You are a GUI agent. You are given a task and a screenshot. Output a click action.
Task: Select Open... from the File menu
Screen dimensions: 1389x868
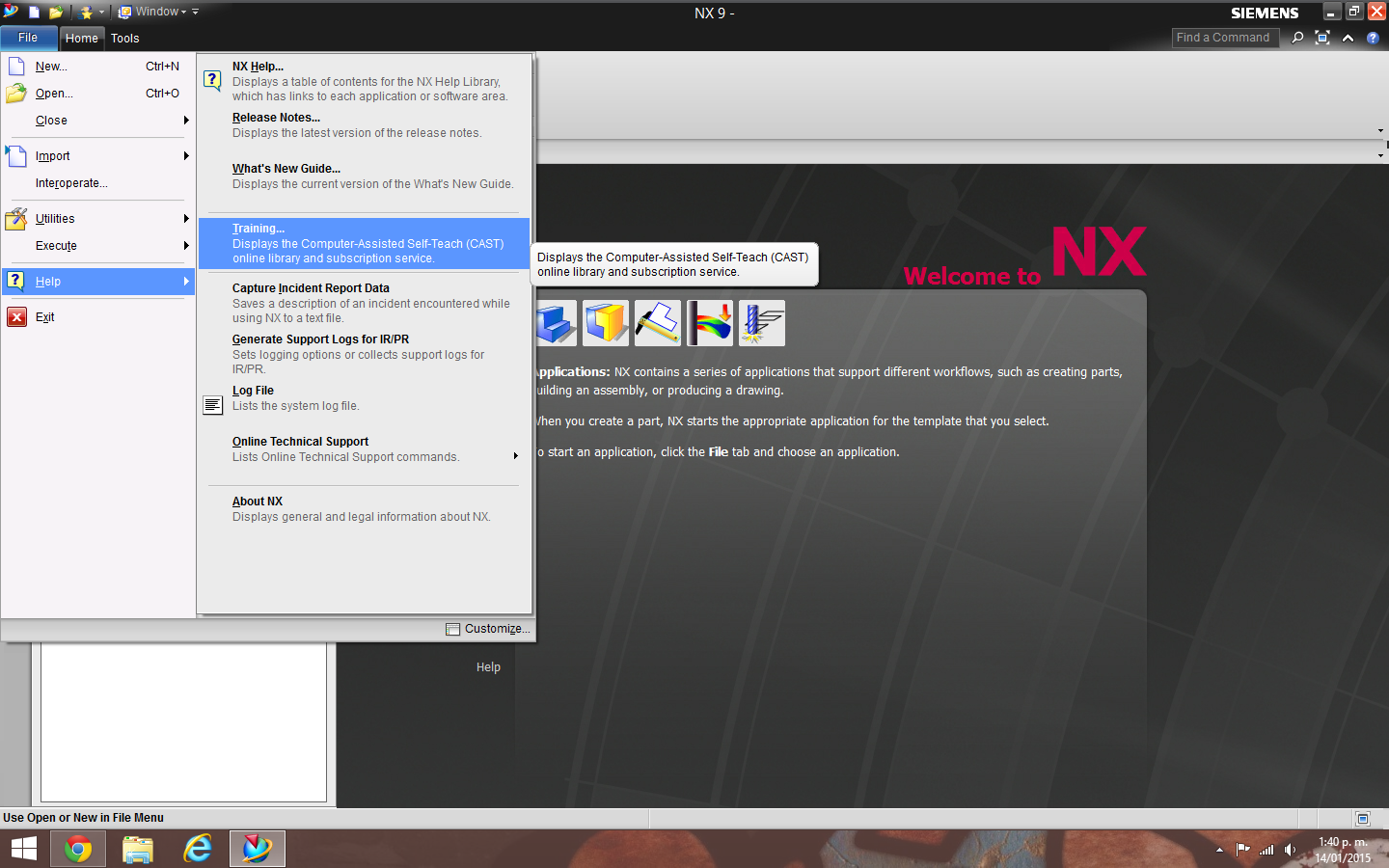point(98,94)
